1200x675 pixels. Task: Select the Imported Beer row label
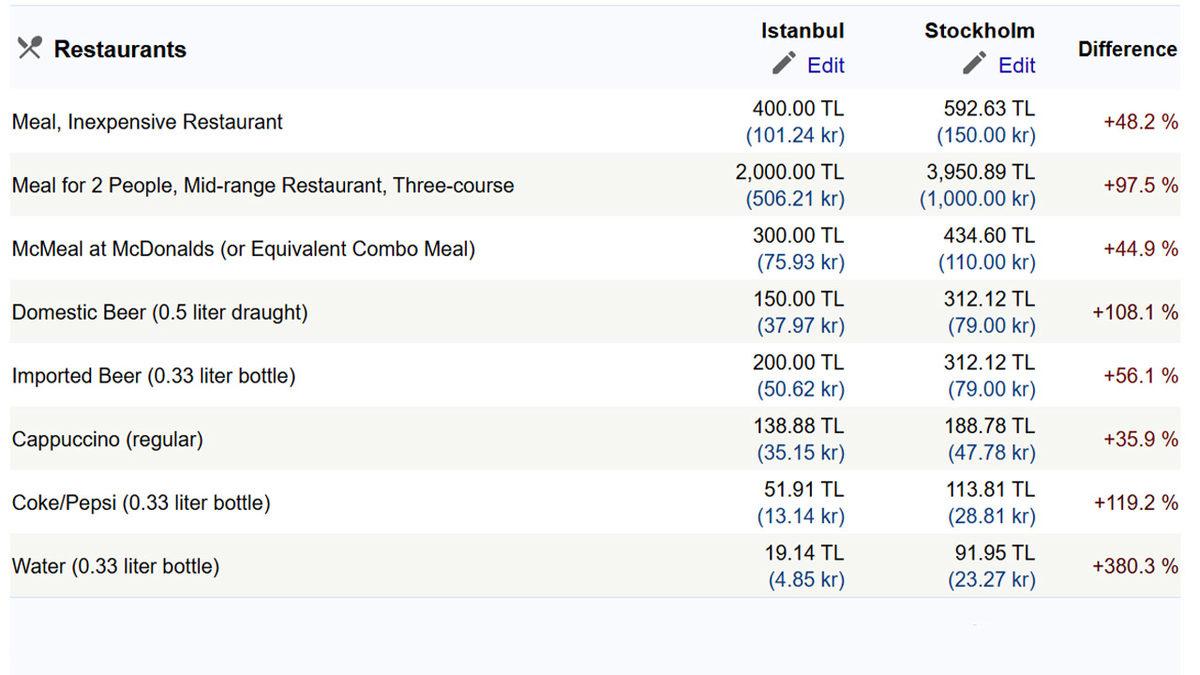click(x=154, y=376)
